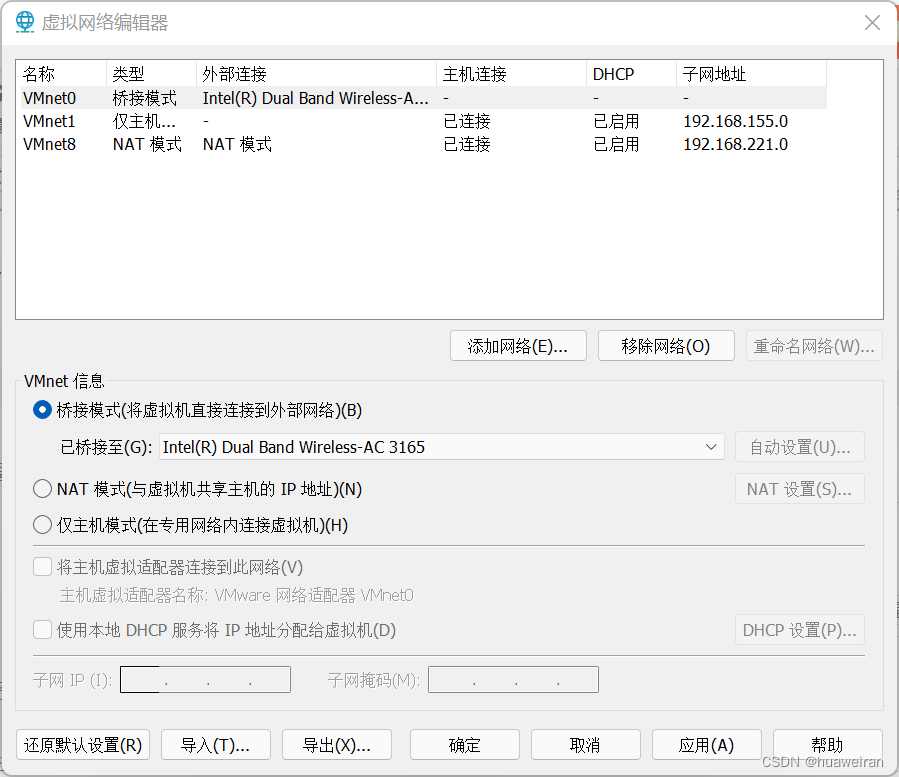Toggle 将主机虚拟适配器连接到此网络 checkbox
Image resolution: width=899 pixels, height=777 pixels.
point(42,567)
